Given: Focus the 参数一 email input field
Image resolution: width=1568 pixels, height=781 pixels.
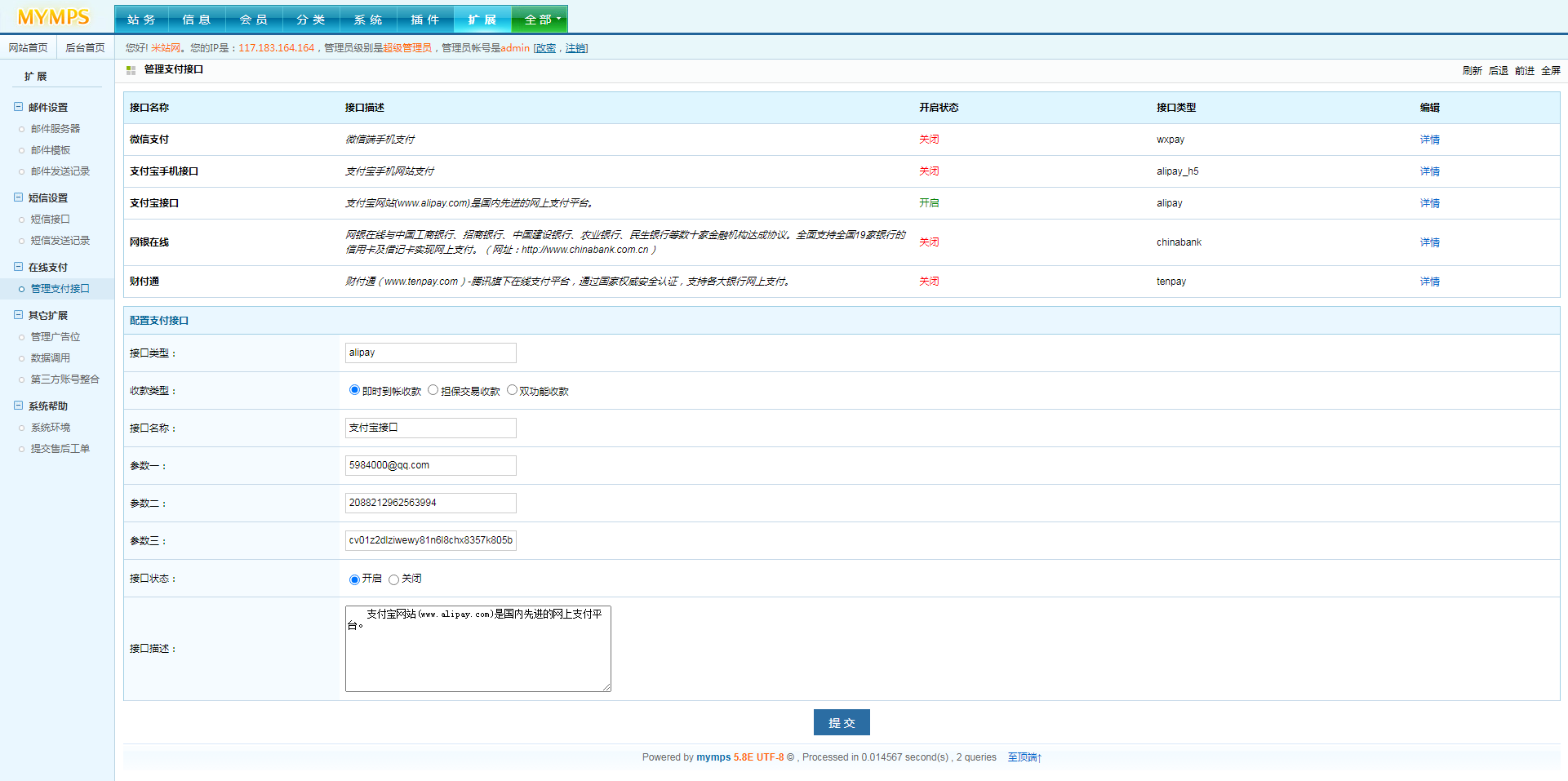Looking at the screenshot, I should click(x=430, y=465).
